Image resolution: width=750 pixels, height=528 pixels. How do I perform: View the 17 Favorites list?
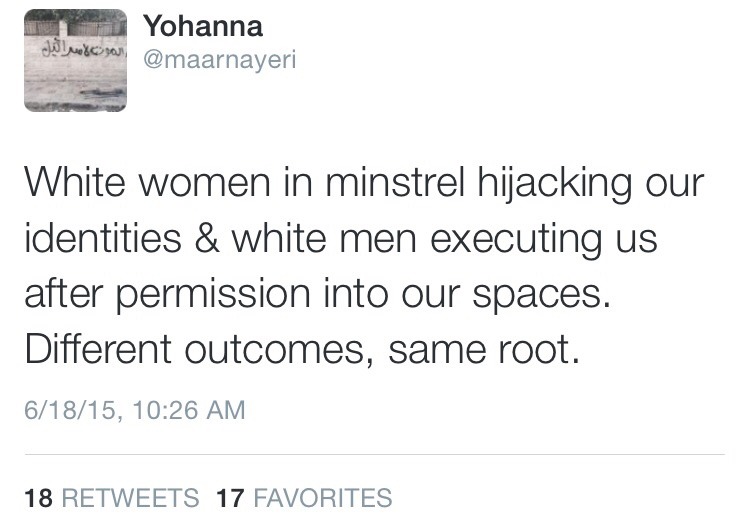click(x=304, y=497)
